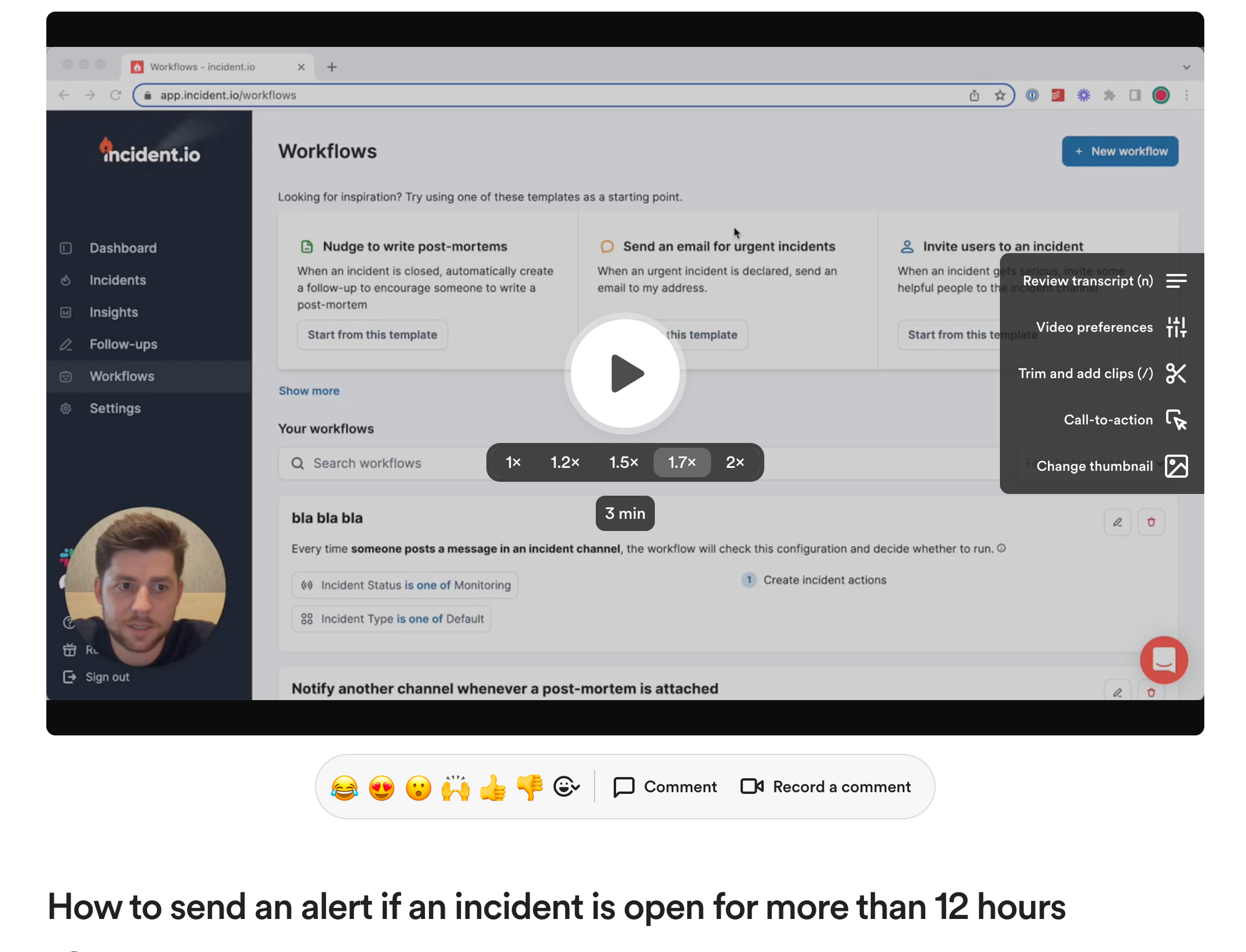Choose 1.2× playback speed
The image size is (1246, 952).
coord(565,462)
